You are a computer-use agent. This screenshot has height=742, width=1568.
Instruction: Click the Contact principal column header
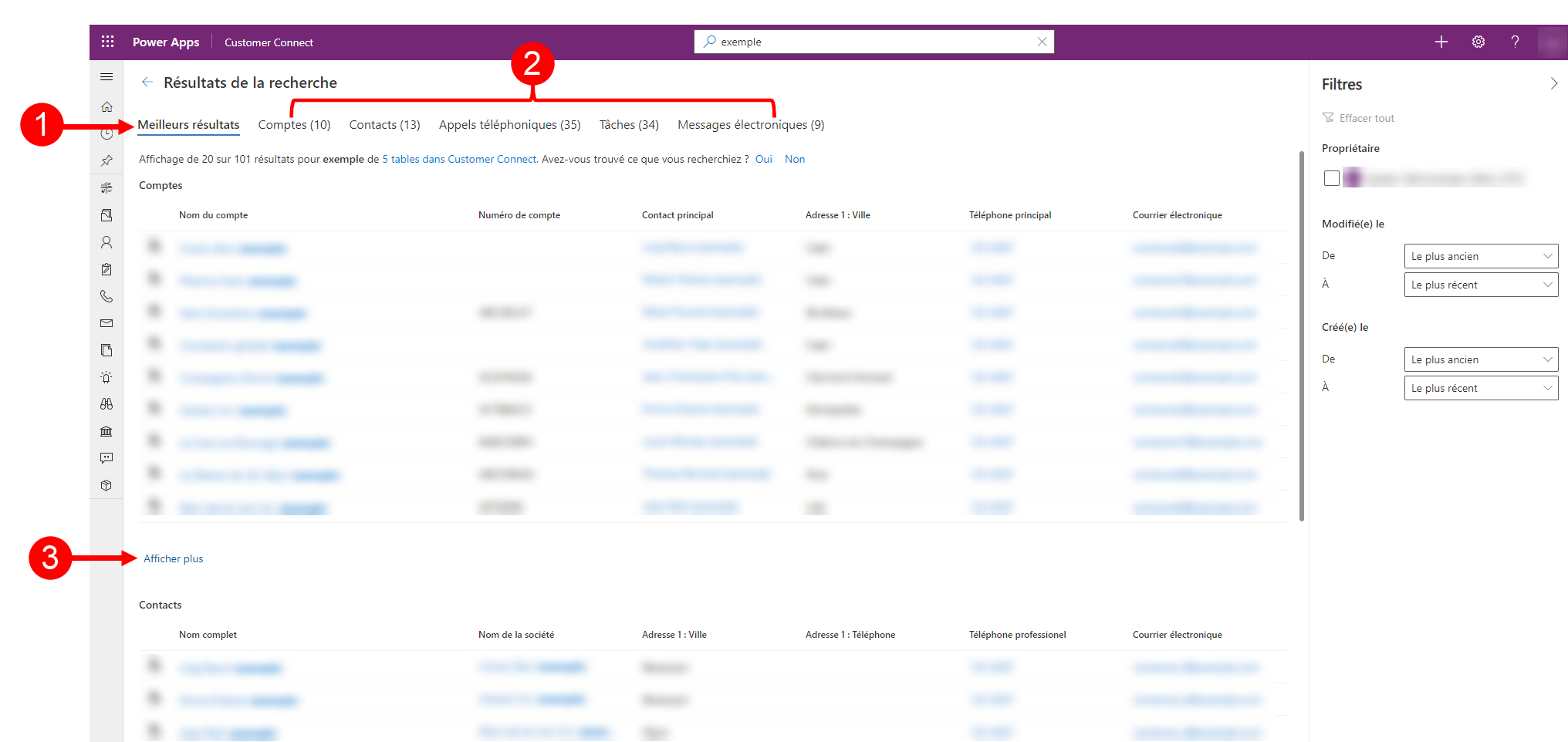pos(678,215)
